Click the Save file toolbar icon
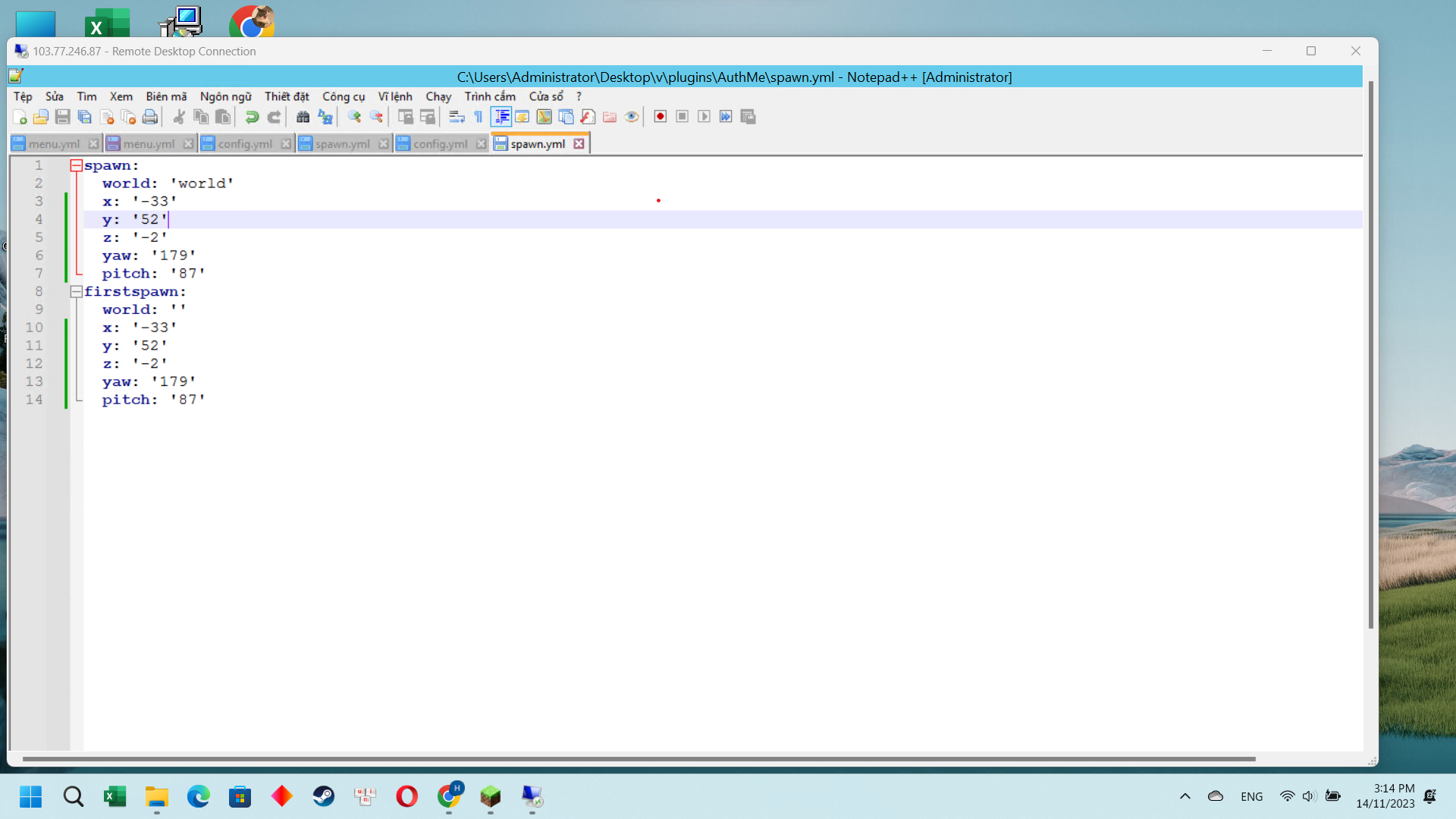Screen dimensions: 1456x819 coord(63,117)
